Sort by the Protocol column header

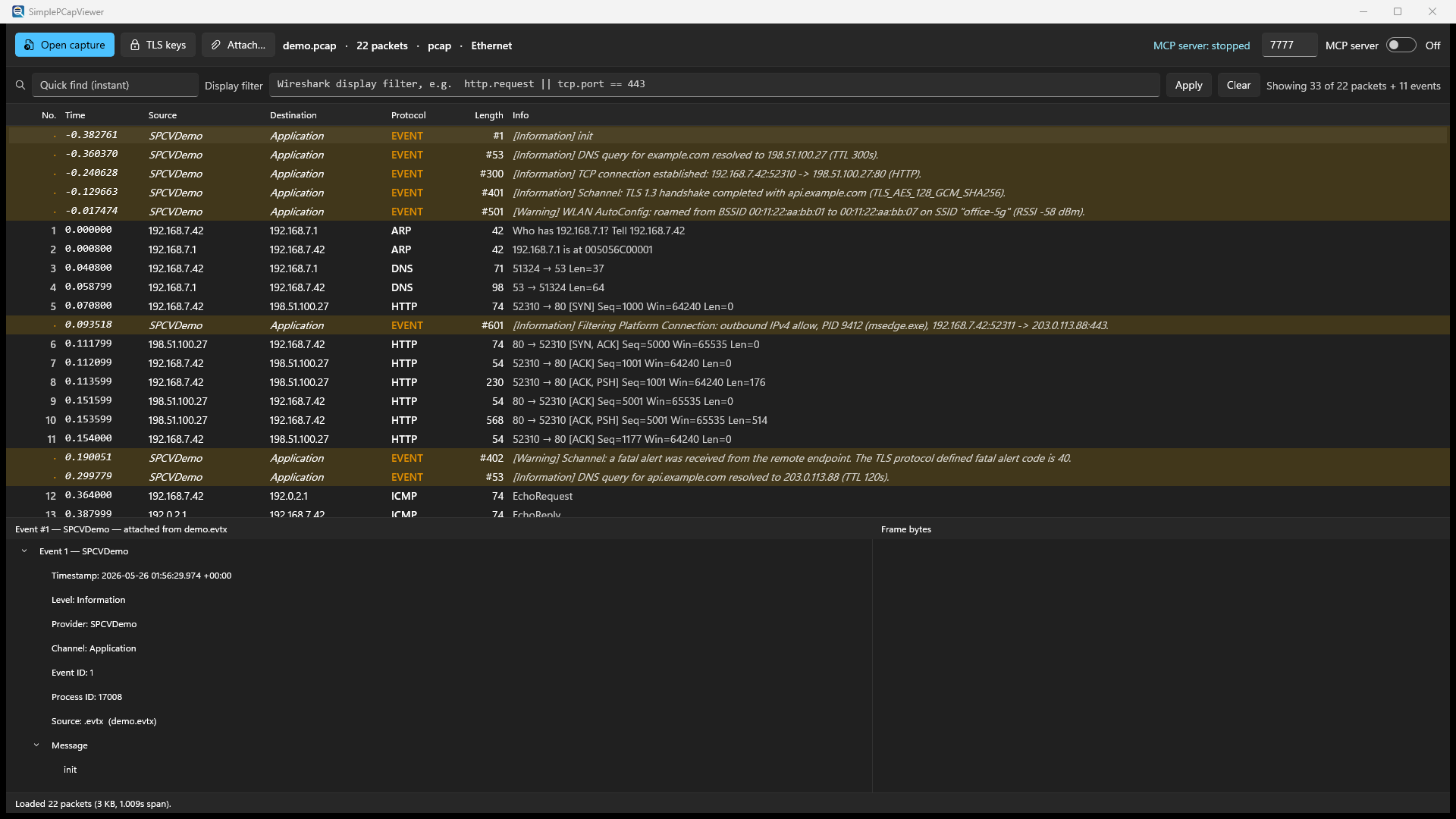point(408,115)
